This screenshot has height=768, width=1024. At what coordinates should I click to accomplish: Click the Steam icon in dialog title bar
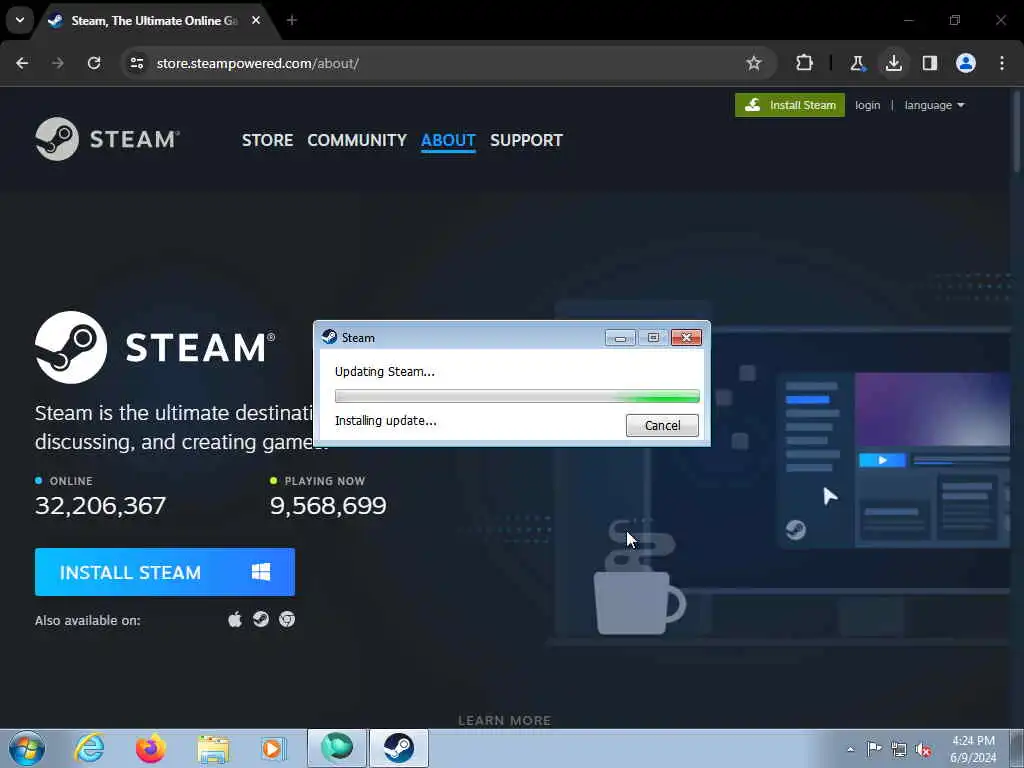[329, 337]
